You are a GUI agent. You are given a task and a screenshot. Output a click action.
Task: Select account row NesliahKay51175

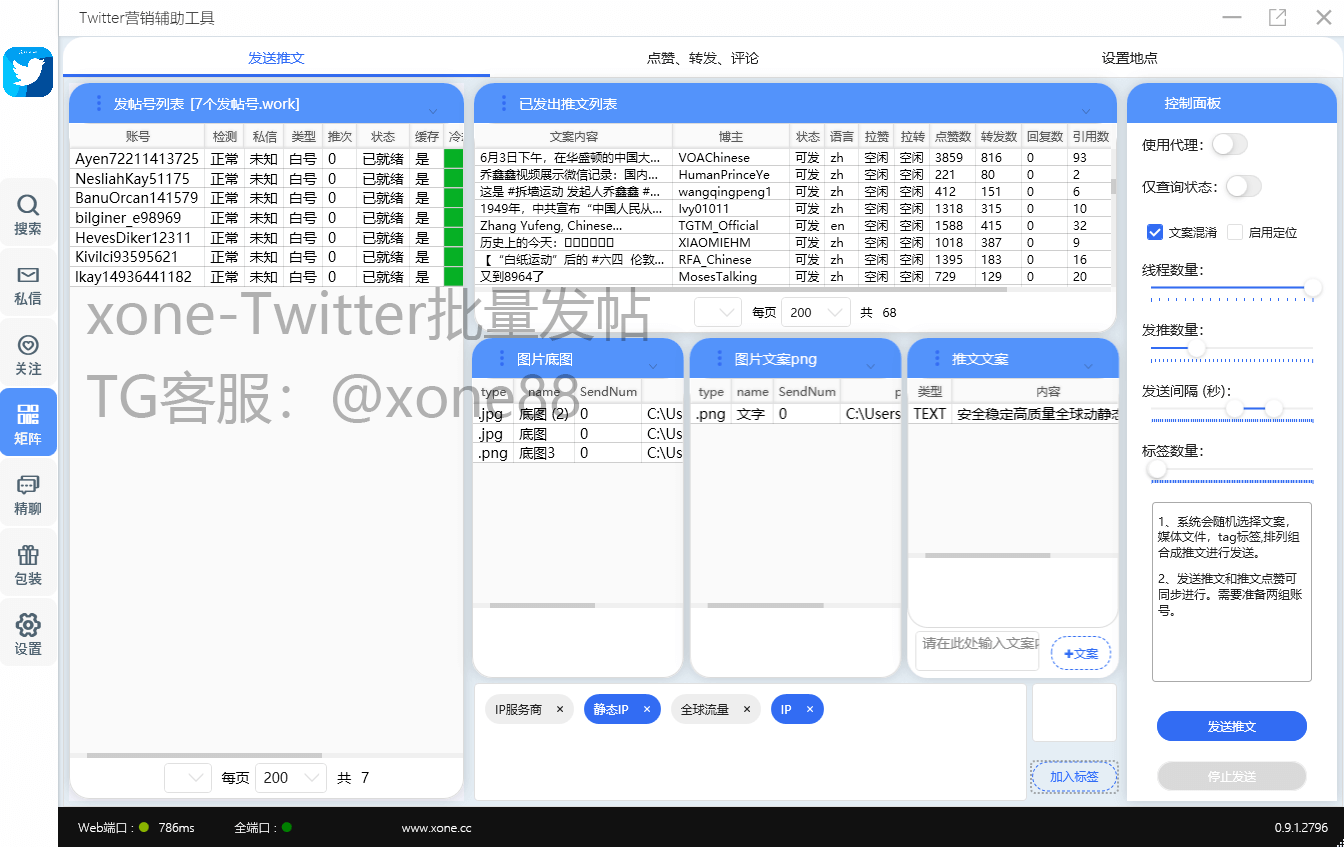point(266,179)
